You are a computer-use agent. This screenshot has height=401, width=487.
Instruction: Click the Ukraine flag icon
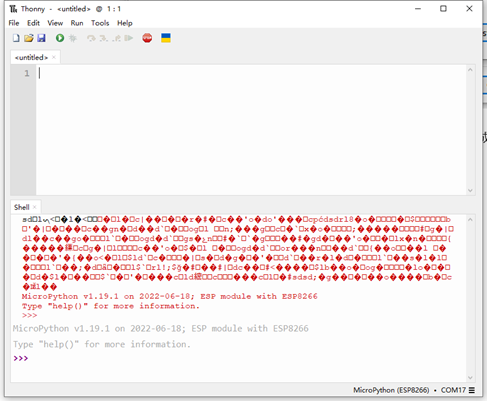(166, 38)
